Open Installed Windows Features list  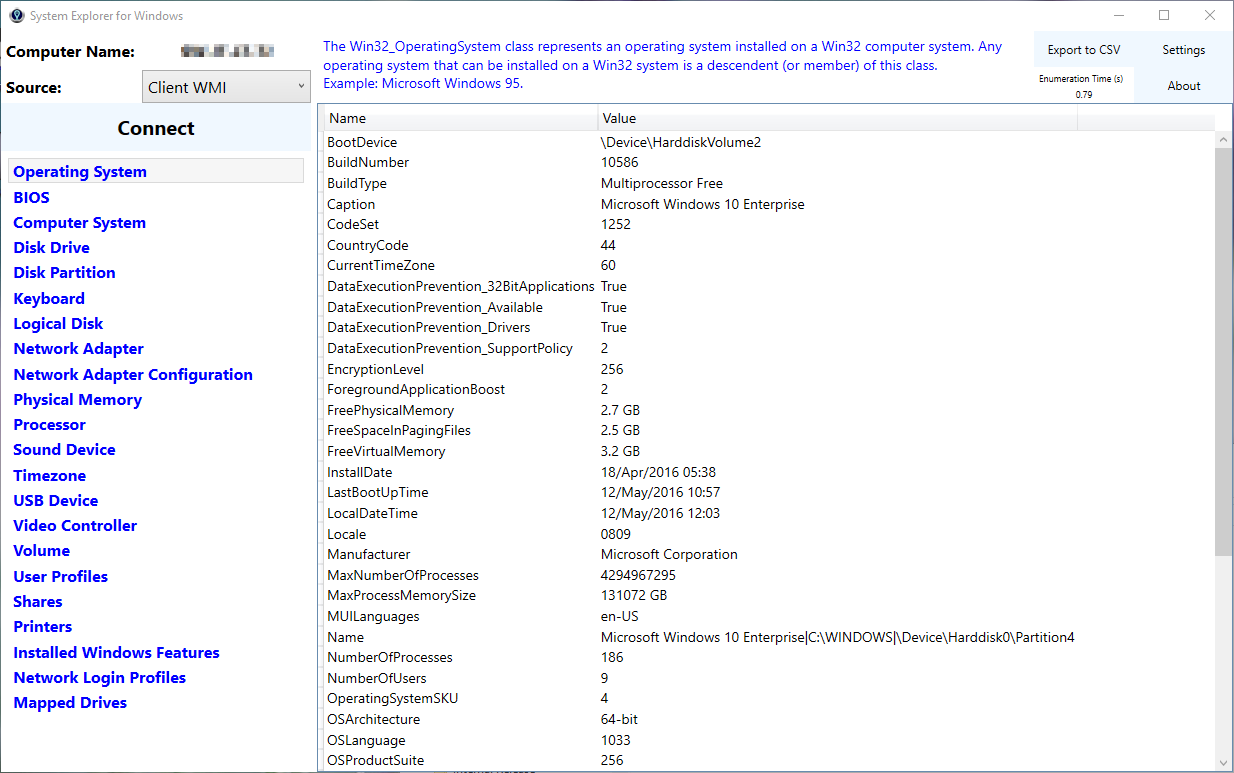tap(116, 653)
